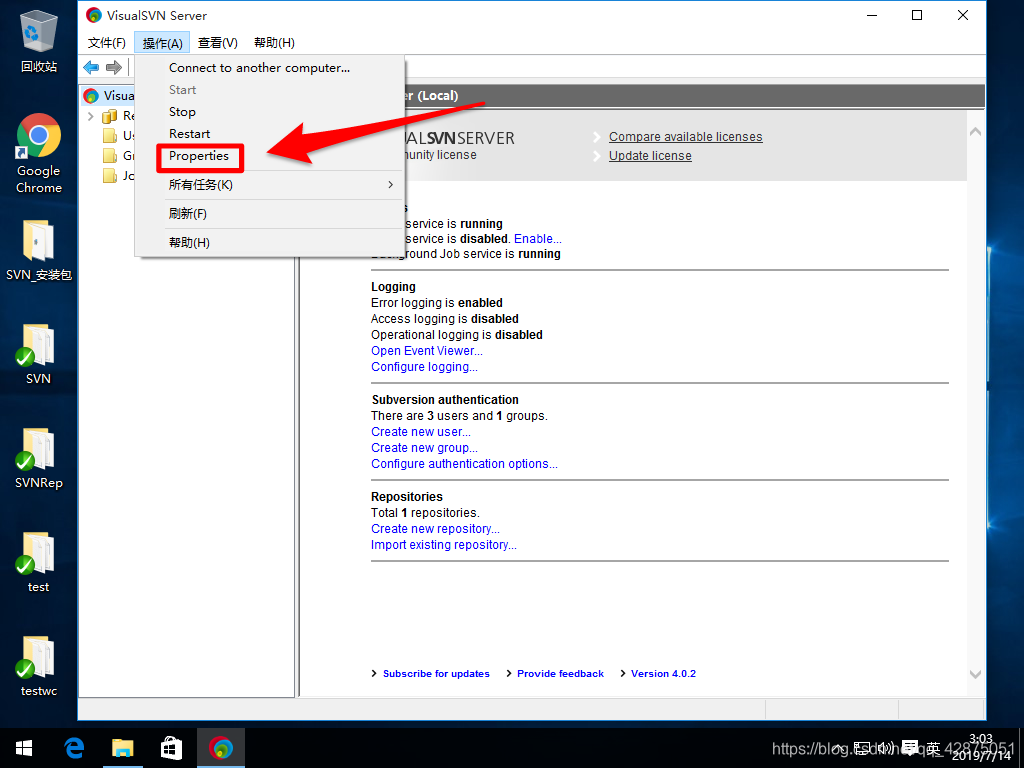Open File Explorer from taskbar
This screenshot has height=768, width=1024.
[123, 748]
